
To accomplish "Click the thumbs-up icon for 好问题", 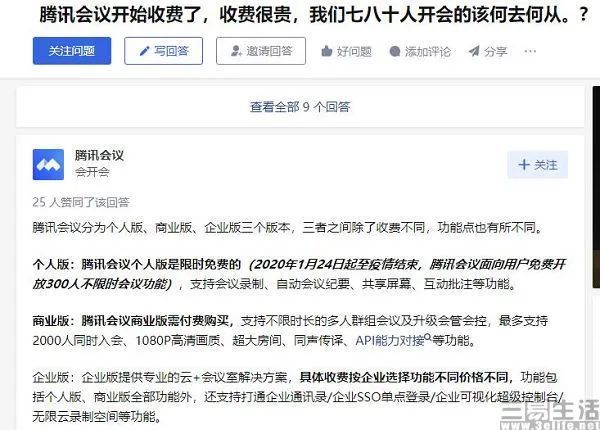I will click(x=326, y=51).
